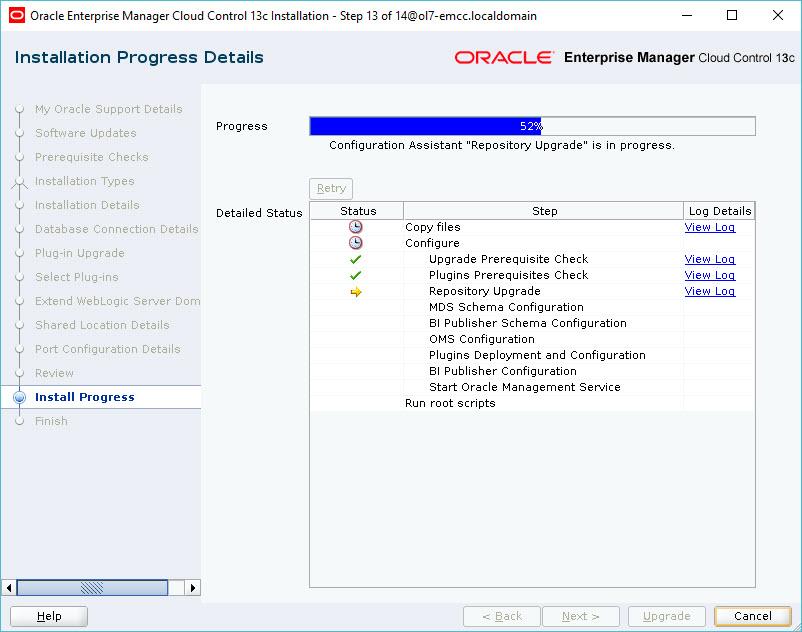Click the Oracle installer icon in title bar

click(17, 15)
